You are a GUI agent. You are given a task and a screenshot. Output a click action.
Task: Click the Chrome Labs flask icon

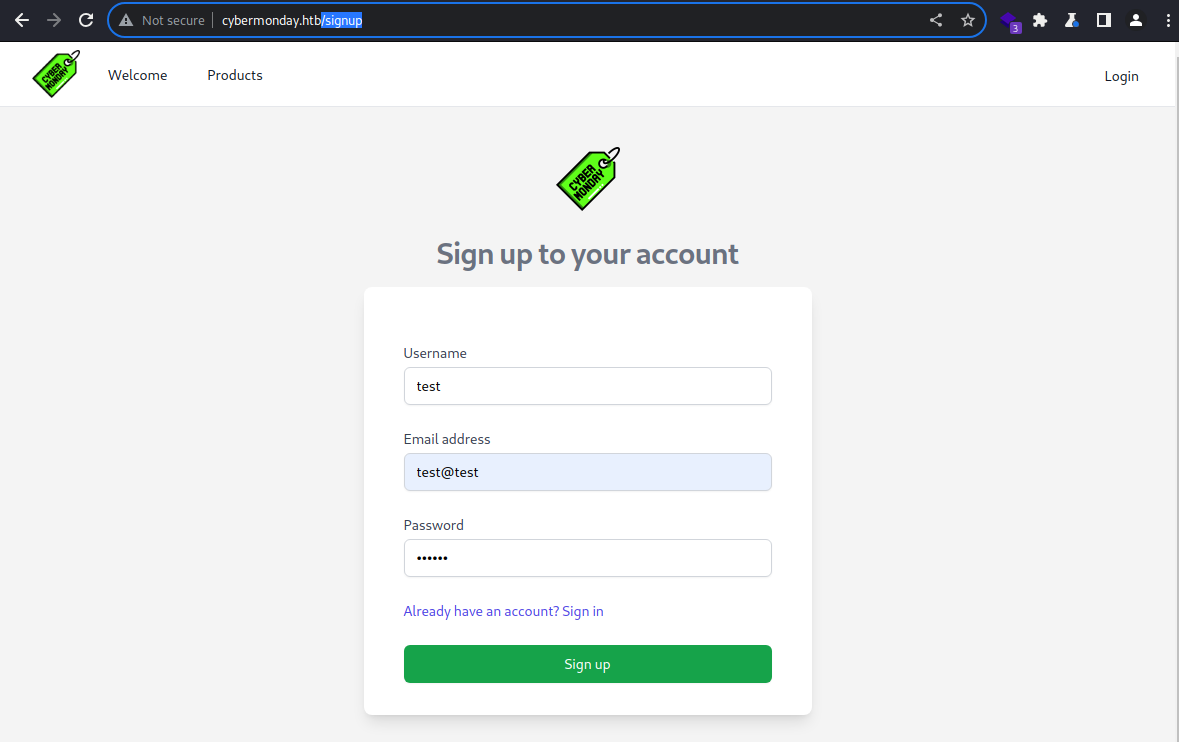point(1071,20)
